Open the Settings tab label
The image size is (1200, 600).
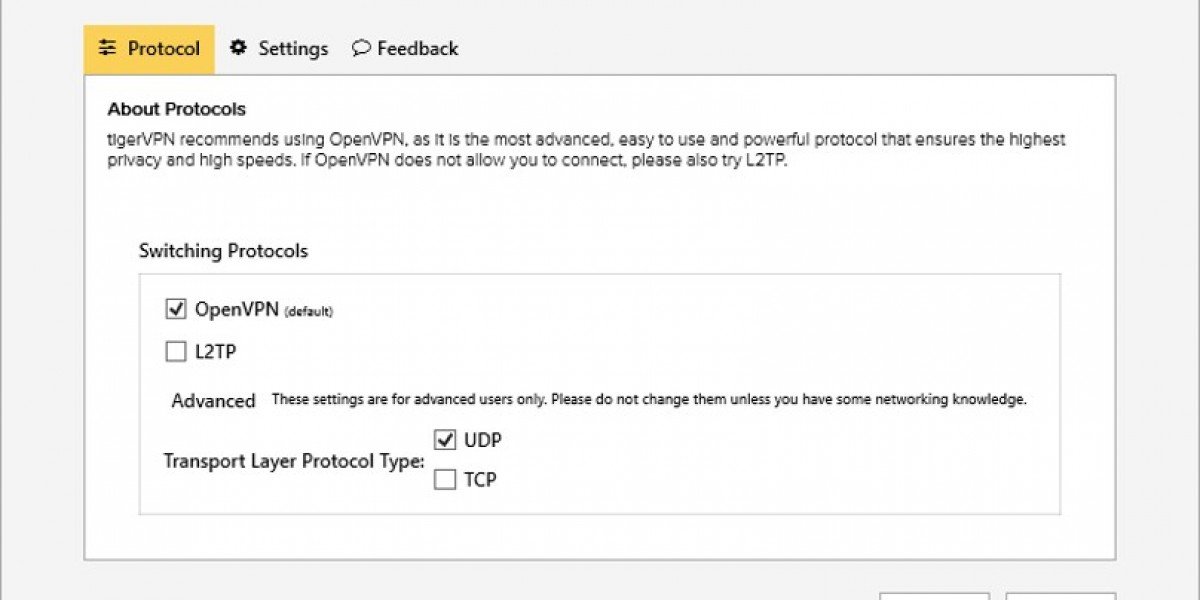(293, 48)
